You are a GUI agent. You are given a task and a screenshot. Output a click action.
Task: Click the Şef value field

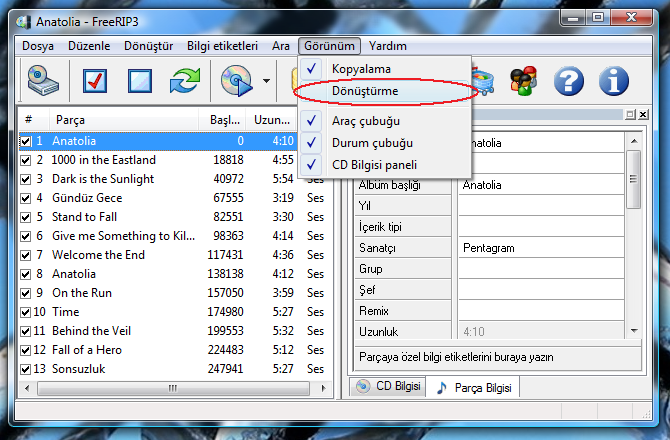pyautogui.click(x=541, y=290)
